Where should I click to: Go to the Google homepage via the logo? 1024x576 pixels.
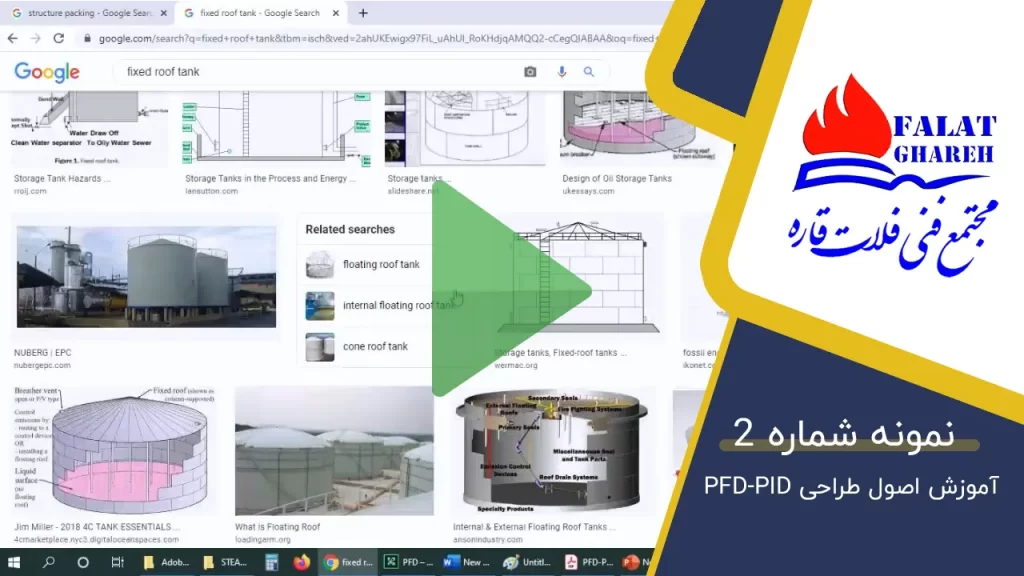47,72
